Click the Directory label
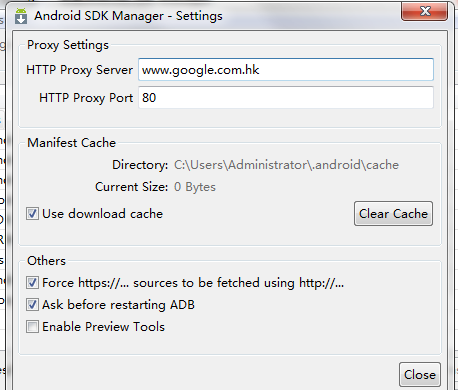This screenshot has height=390, width=458. [140, 165]
